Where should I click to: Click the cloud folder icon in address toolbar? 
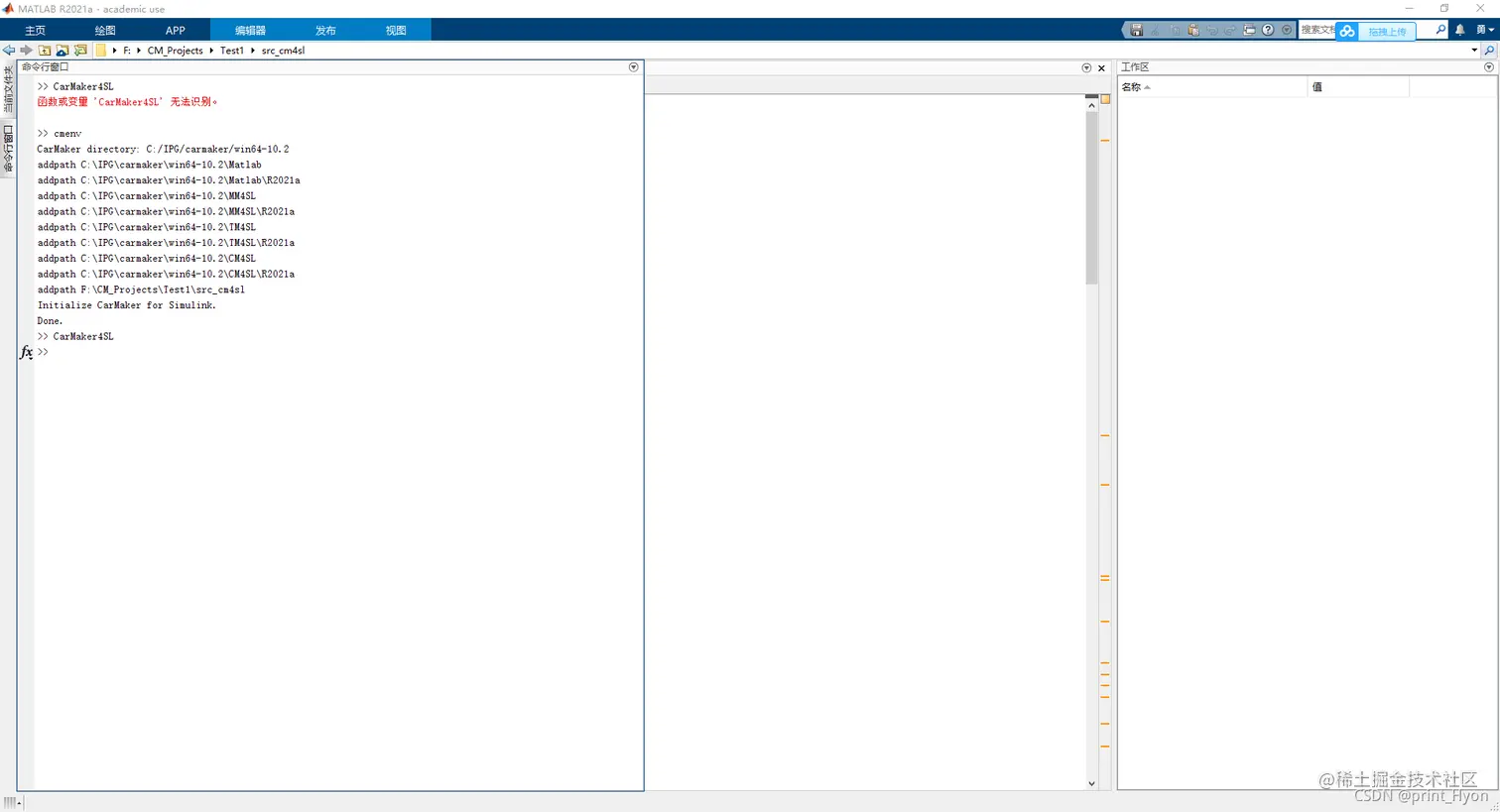click(x=62, y=51)
